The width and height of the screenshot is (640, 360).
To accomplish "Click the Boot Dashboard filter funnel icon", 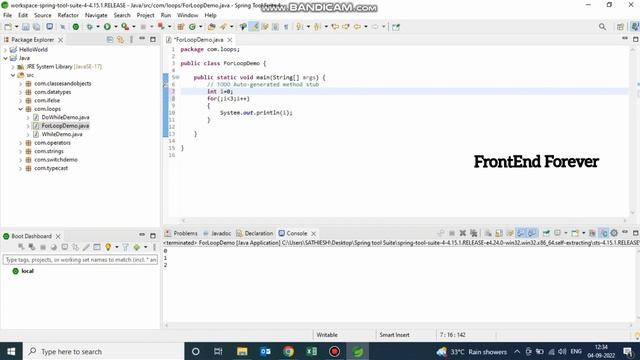I will [x=125, y=247].
